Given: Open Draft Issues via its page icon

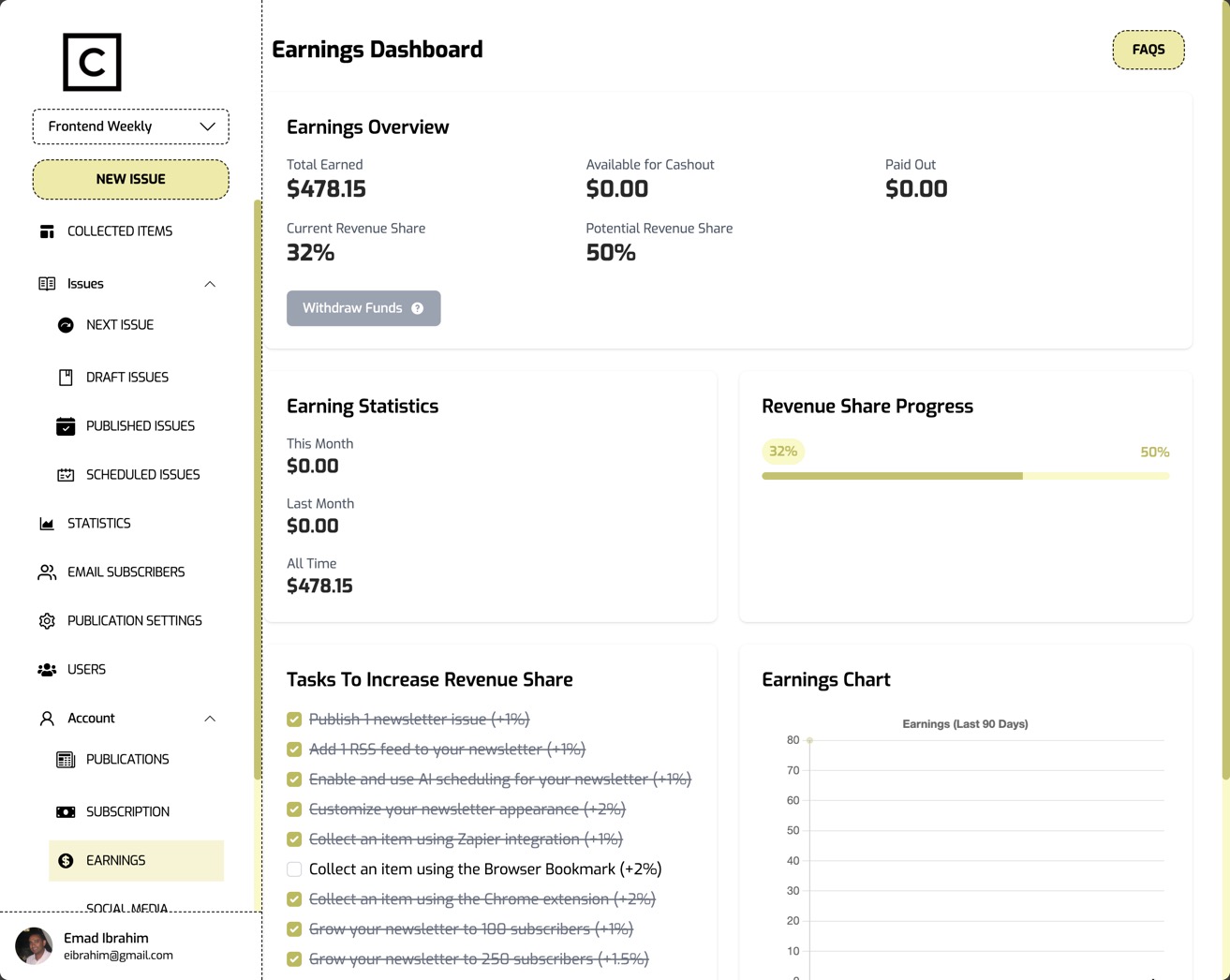Looking at the screenshot, I should [x=66, y=377].
